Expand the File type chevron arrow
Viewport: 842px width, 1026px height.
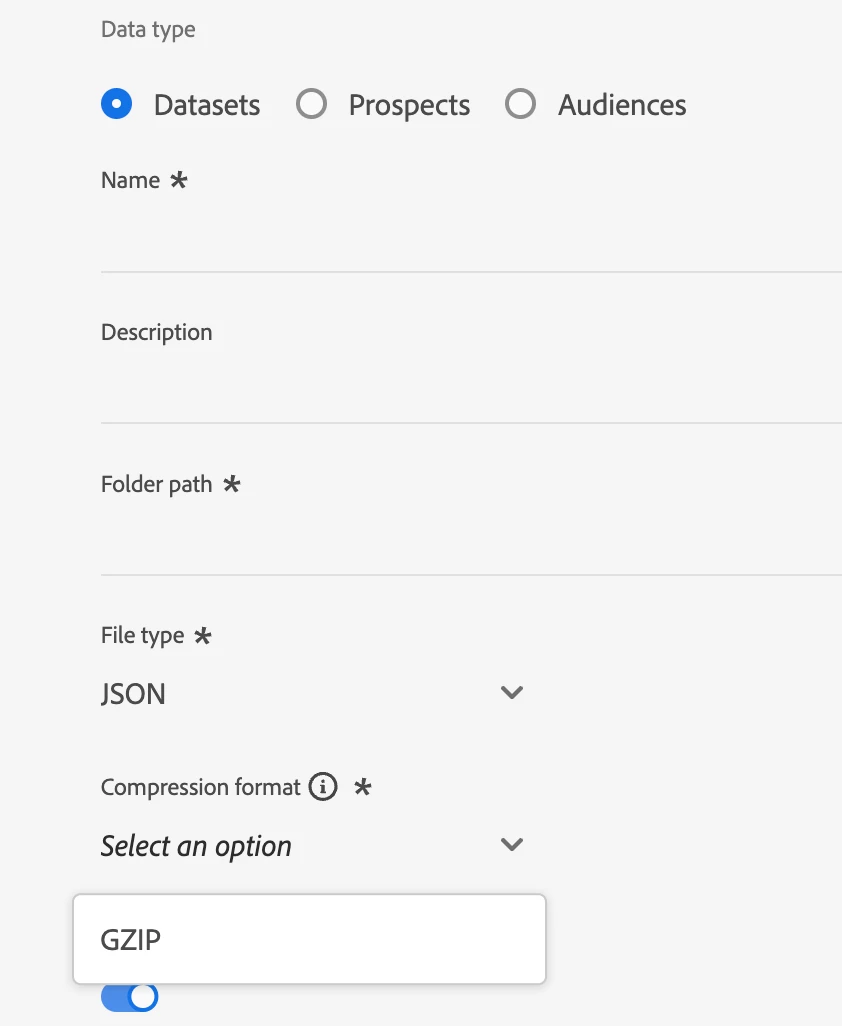pos(512,692)
